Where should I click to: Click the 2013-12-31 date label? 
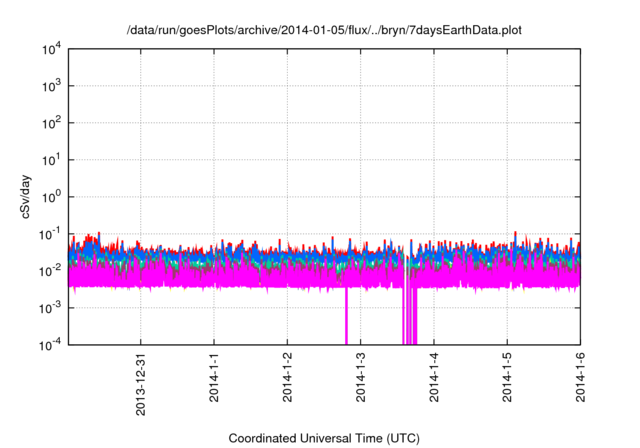[x=140, y=384]
